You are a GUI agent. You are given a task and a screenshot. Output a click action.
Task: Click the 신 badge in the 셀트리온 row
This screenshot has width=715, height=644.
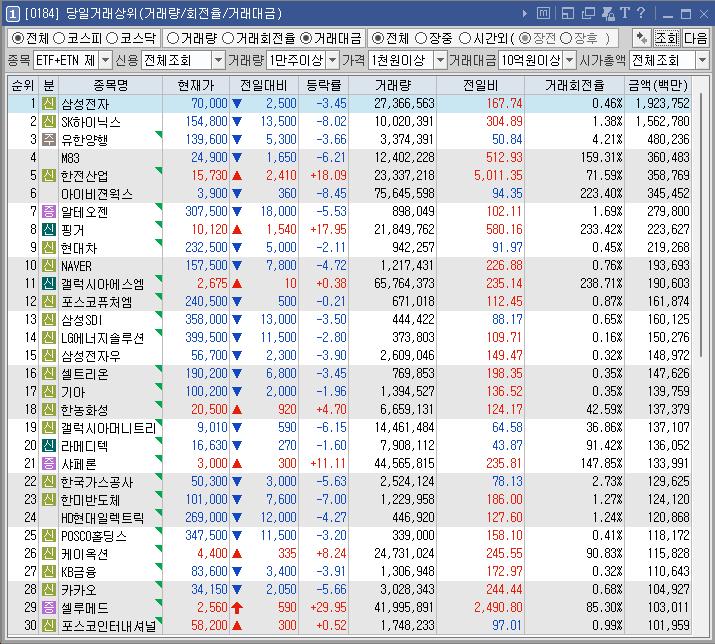48,373
